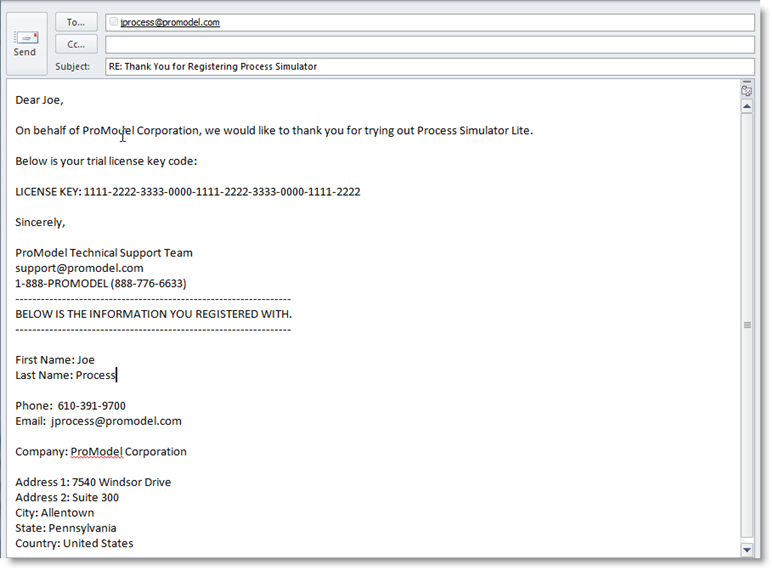Click 'BELOW IS THE INFORMATION YOU REGISTERED WITH.'
Screen dimensions: 772x570
click(x=154, y=314)
